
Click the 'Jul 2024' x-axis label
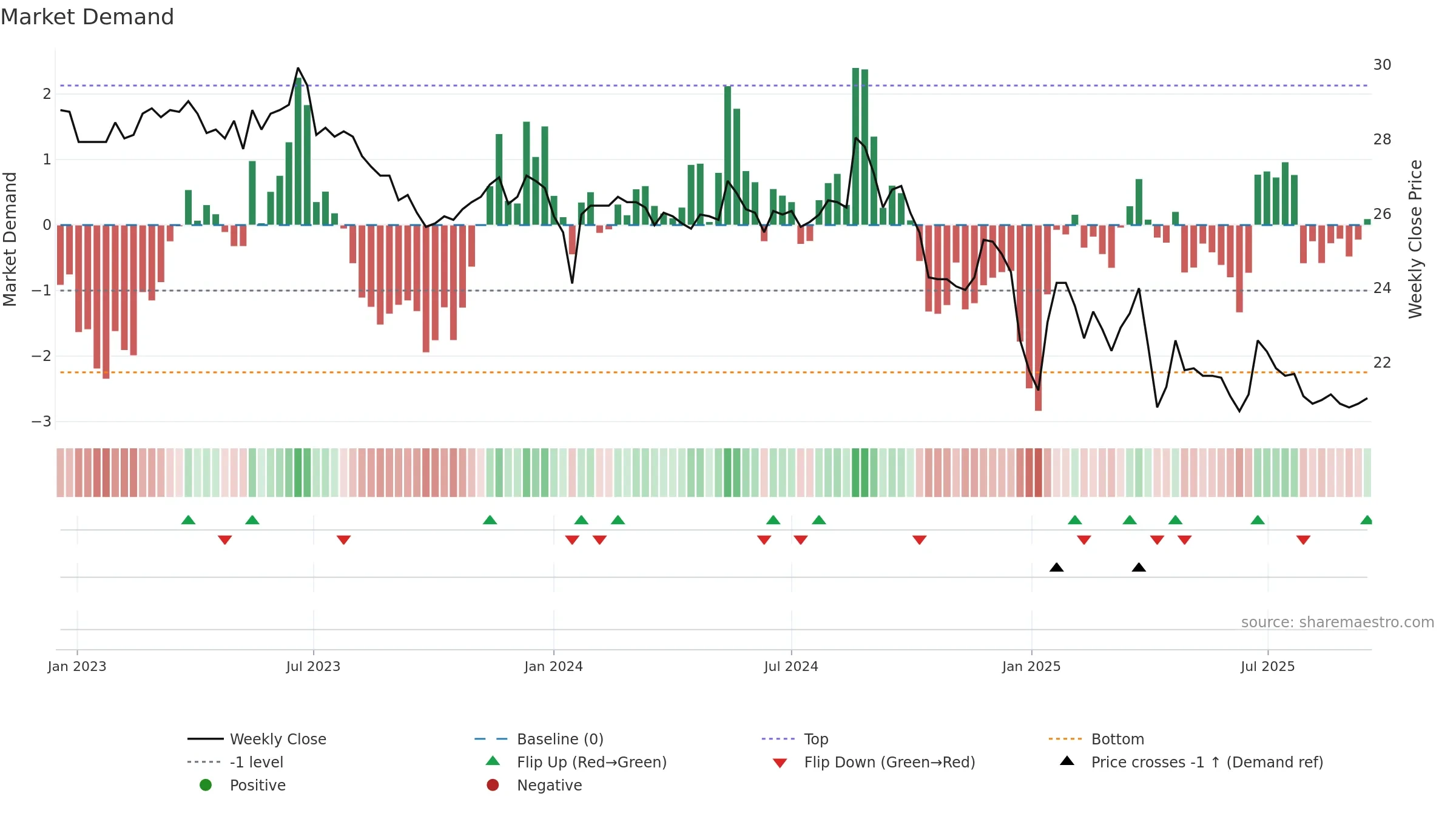[791, 666]
